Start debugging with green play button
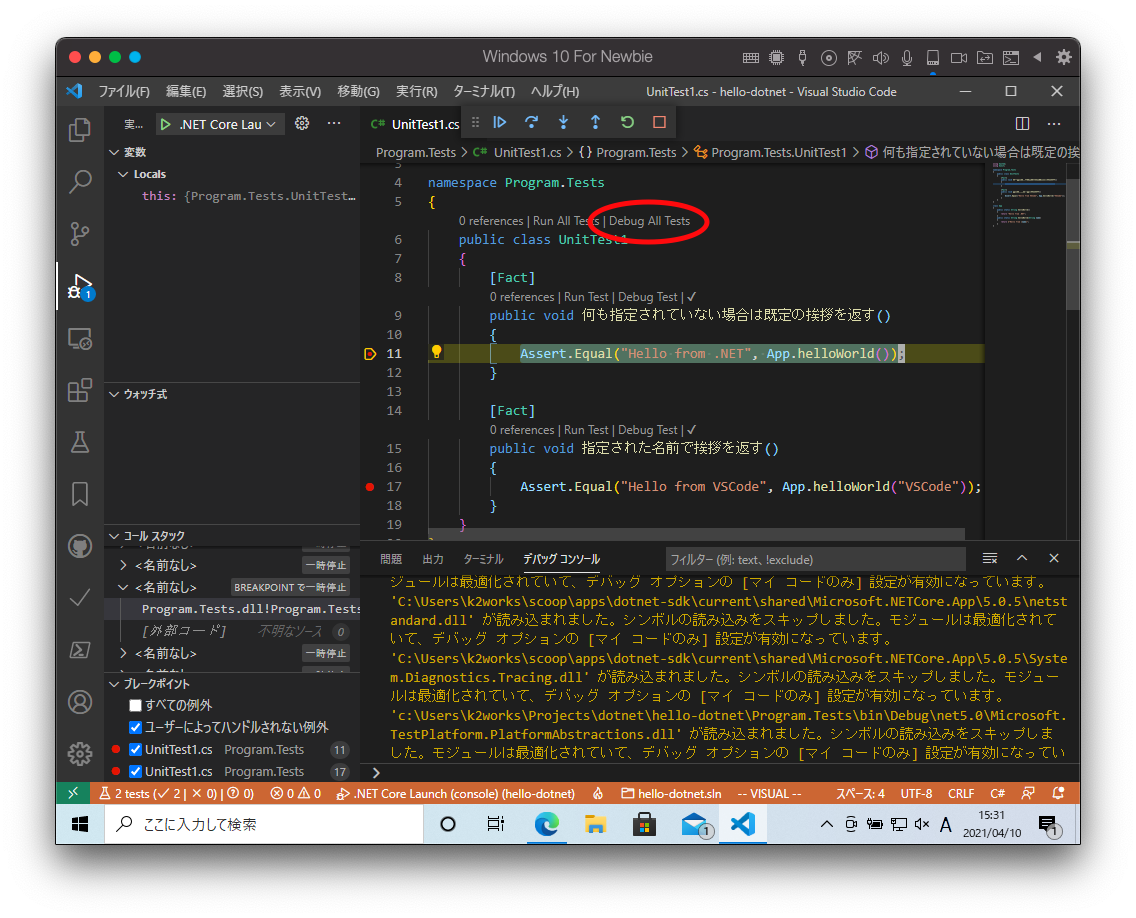This screenshot has width=1136, height=918. pos(165,124)
